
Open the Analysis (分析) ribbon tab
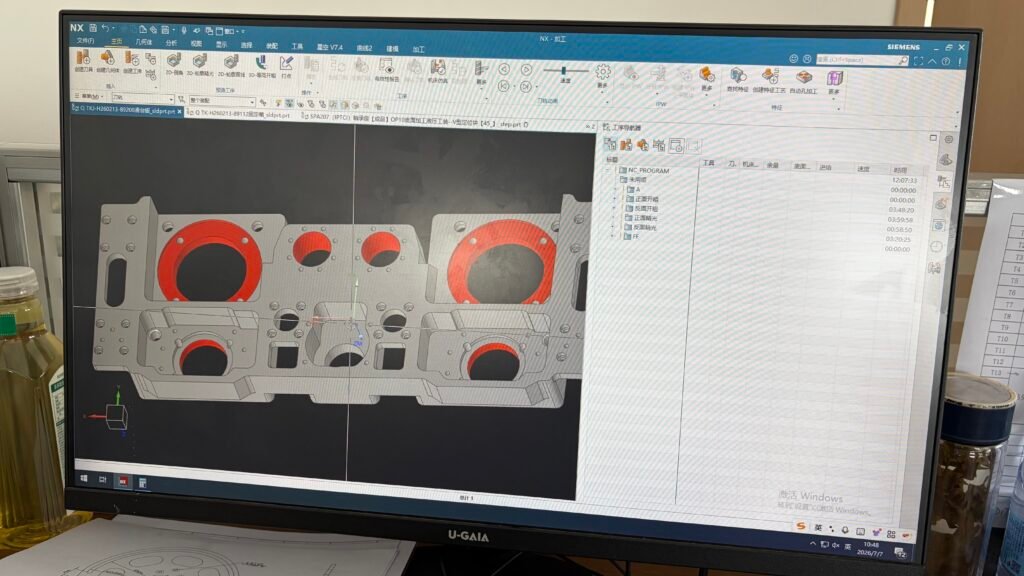[x=171, y=42]
